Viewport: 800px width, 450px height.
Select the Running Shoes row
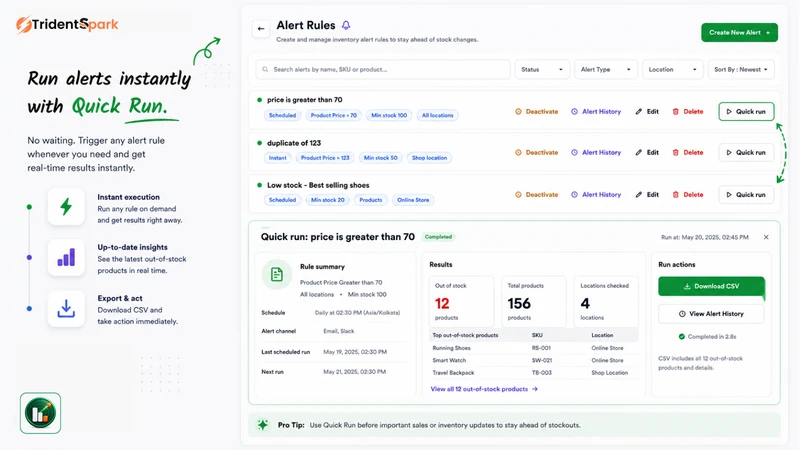pos(534,348)
